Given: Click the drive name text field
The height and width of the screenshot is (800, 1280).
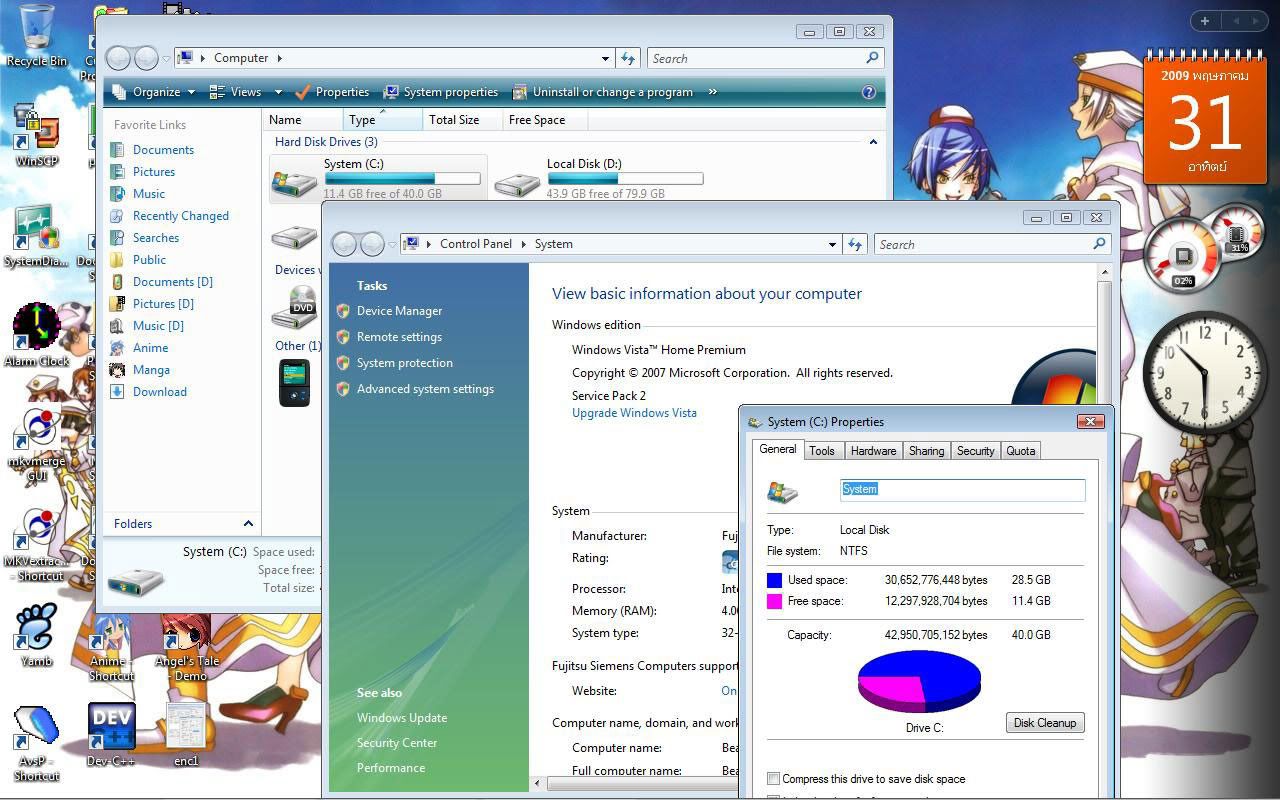Looking at the screenshot, I should pos(962,489).
